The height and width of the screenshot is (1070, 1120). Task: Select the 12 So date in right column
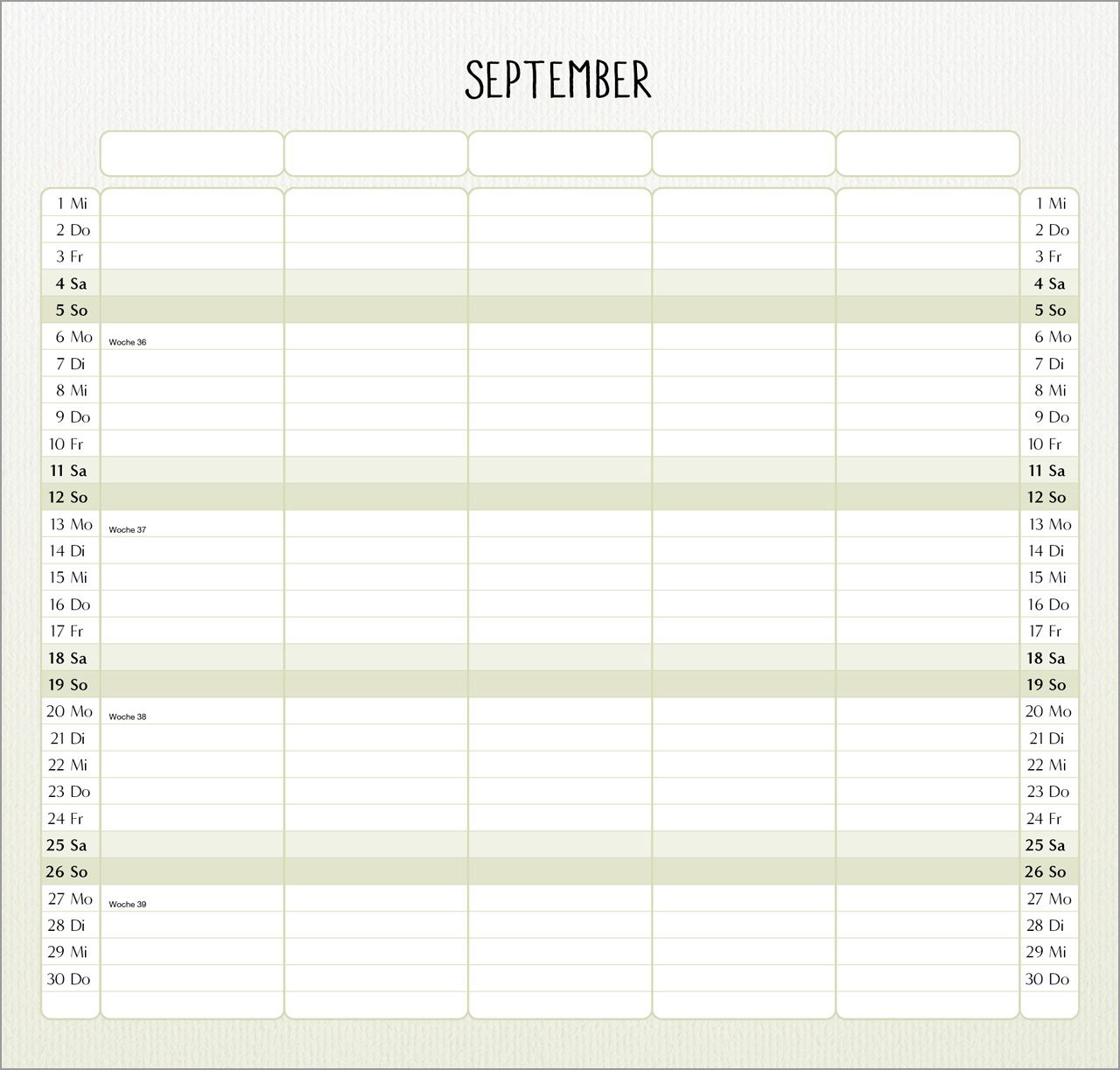(x=1046, y=497)
